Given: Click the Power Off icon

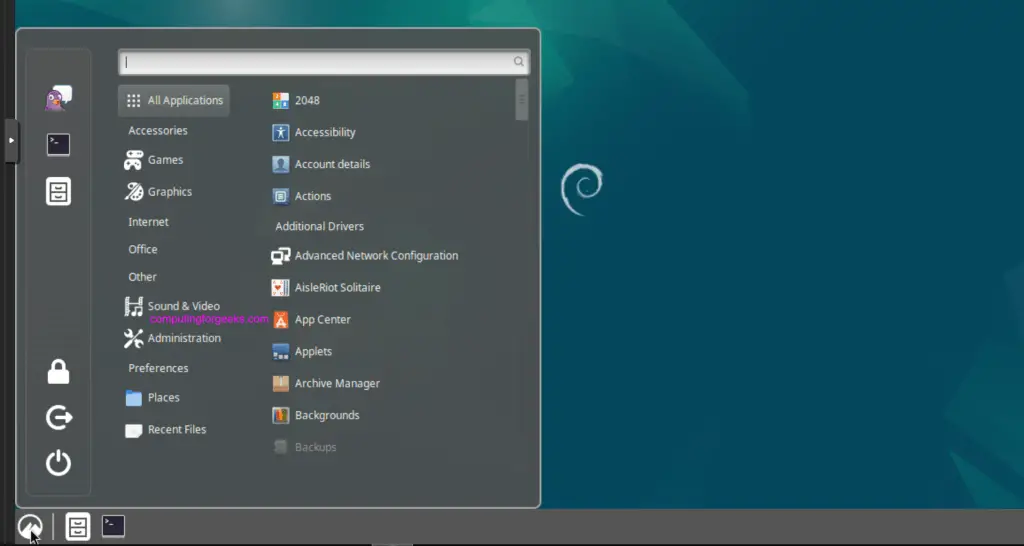Looking at the screenshot, I should (x=58, y=462).
